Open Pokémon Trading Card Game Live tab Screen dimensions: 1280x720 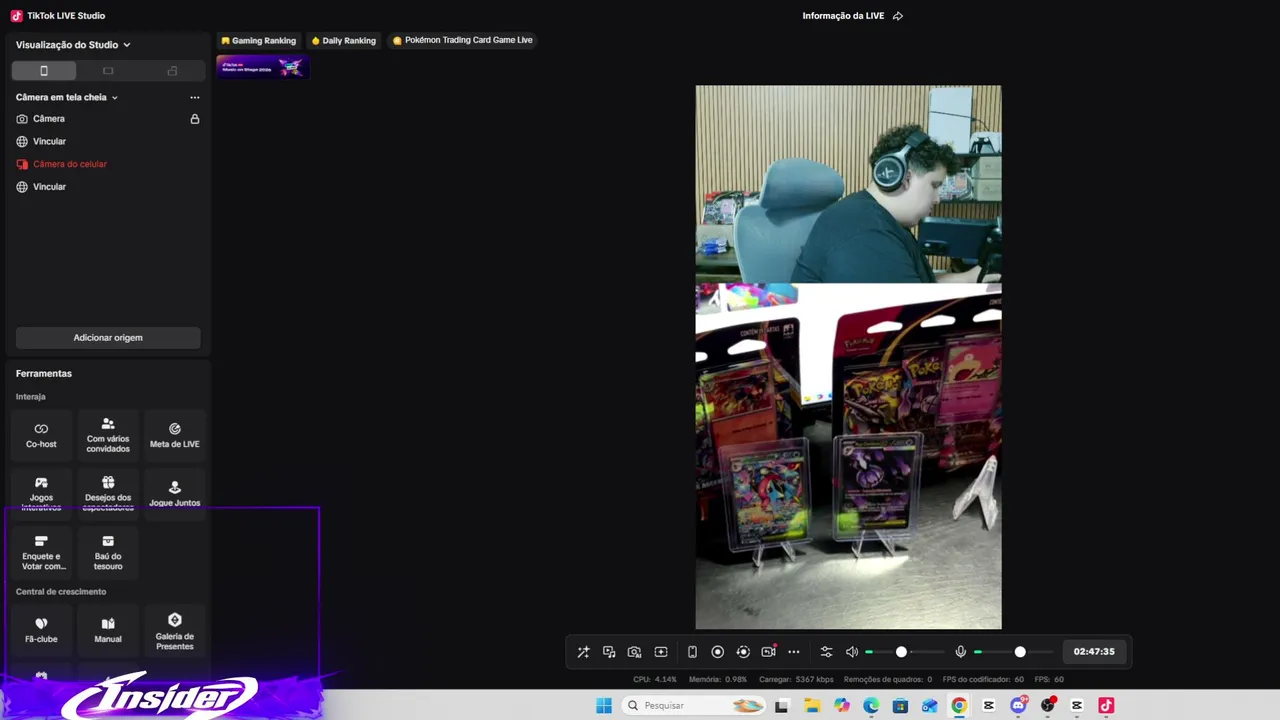pyautogui.click(x=462, y=41)
